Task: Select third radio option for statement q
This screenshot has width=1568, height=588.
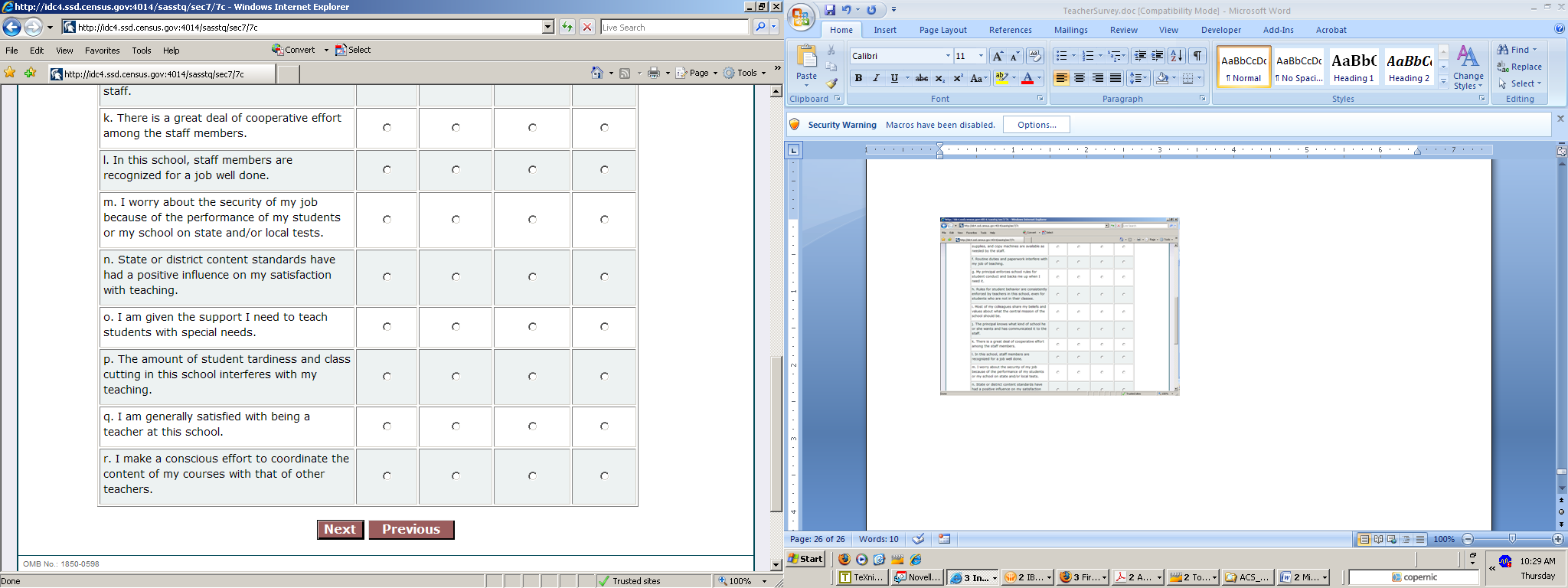Action: point(532,426)
